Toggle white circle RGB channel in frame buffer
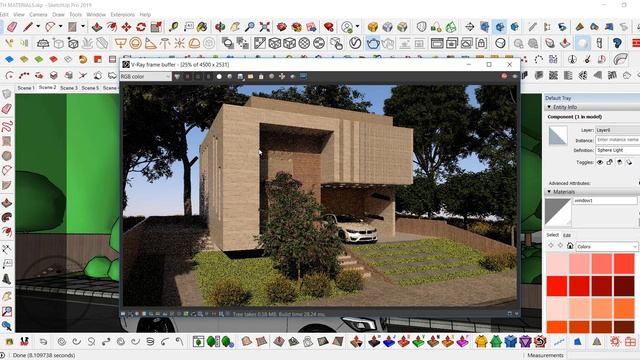The width and height of the screenshot is (640, 360). click(219, 76)
